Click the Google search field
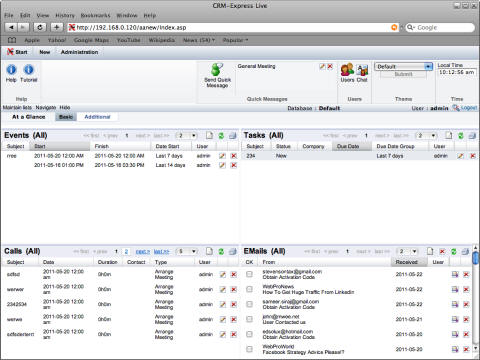Screen dimensions: 480x360 click(440, 27)
